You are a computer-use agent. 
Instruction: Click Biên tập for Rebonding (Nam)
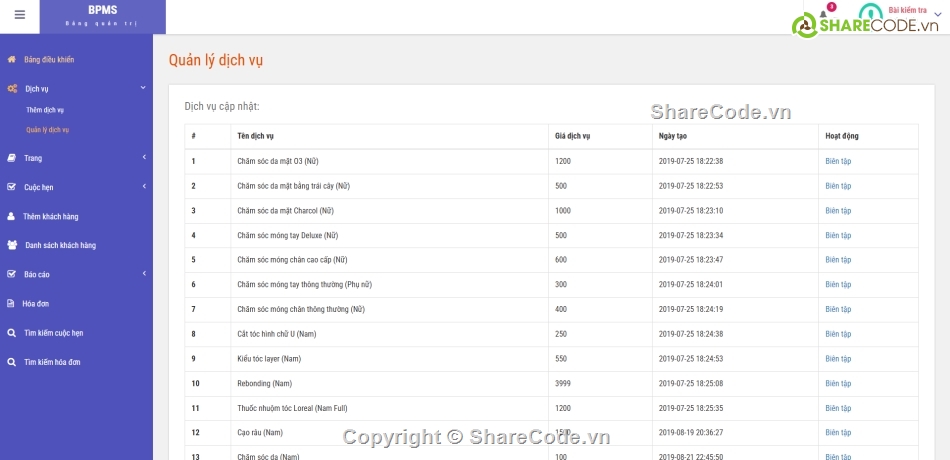[x=838, y=384]
